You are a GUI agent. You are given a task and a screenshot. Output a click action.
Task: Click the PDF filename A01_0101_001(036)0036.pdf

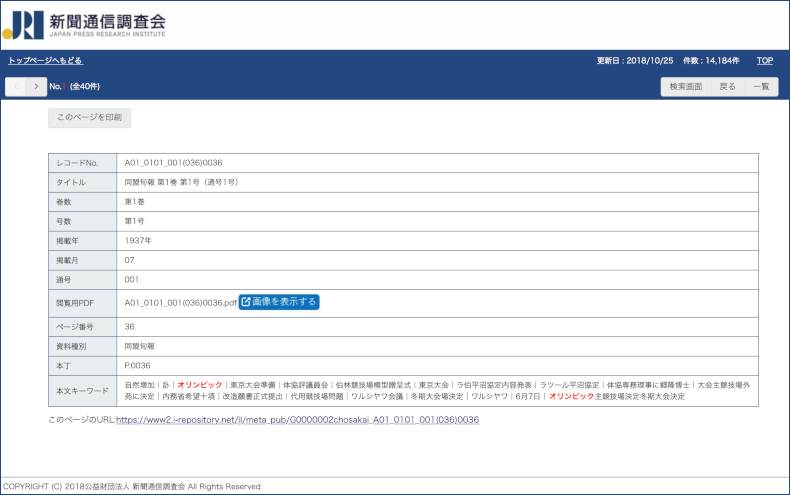click(180, 302)
